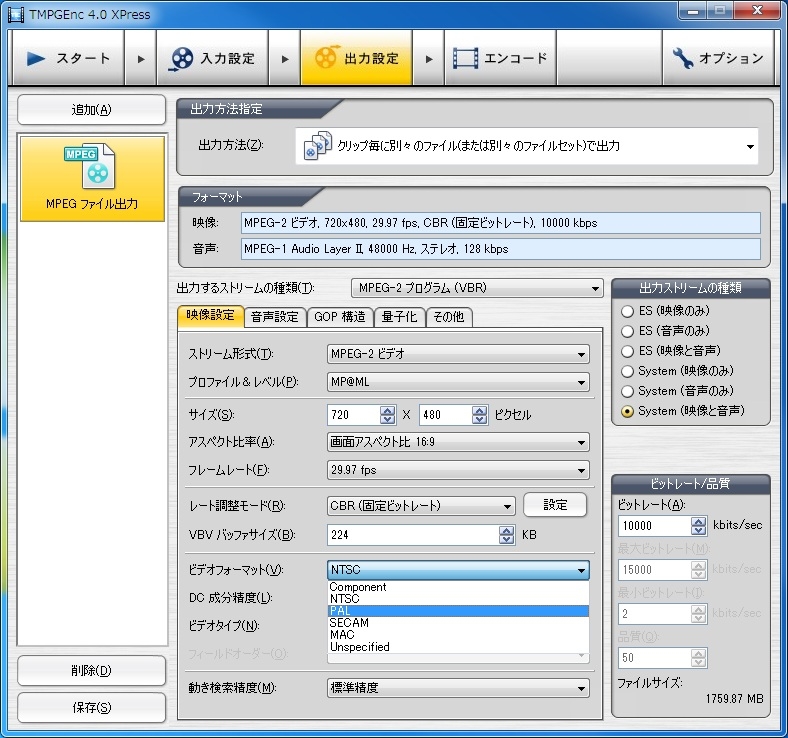Click the TMPGEnc title bar app icon
This screenshot has width=788, height=738.
tap(13, 12)
